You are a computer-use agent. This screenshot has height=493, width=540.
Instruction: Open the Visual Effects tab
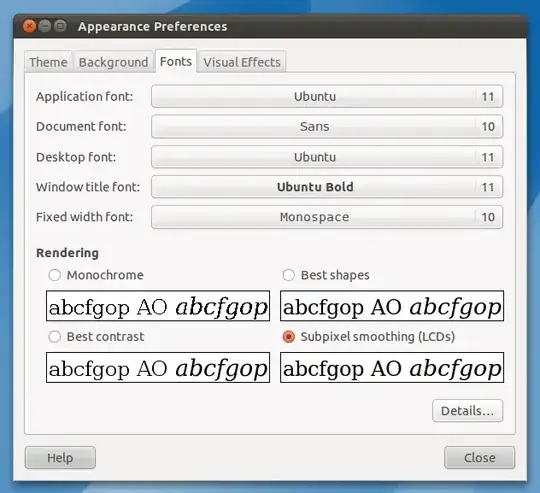click(242, 62)
